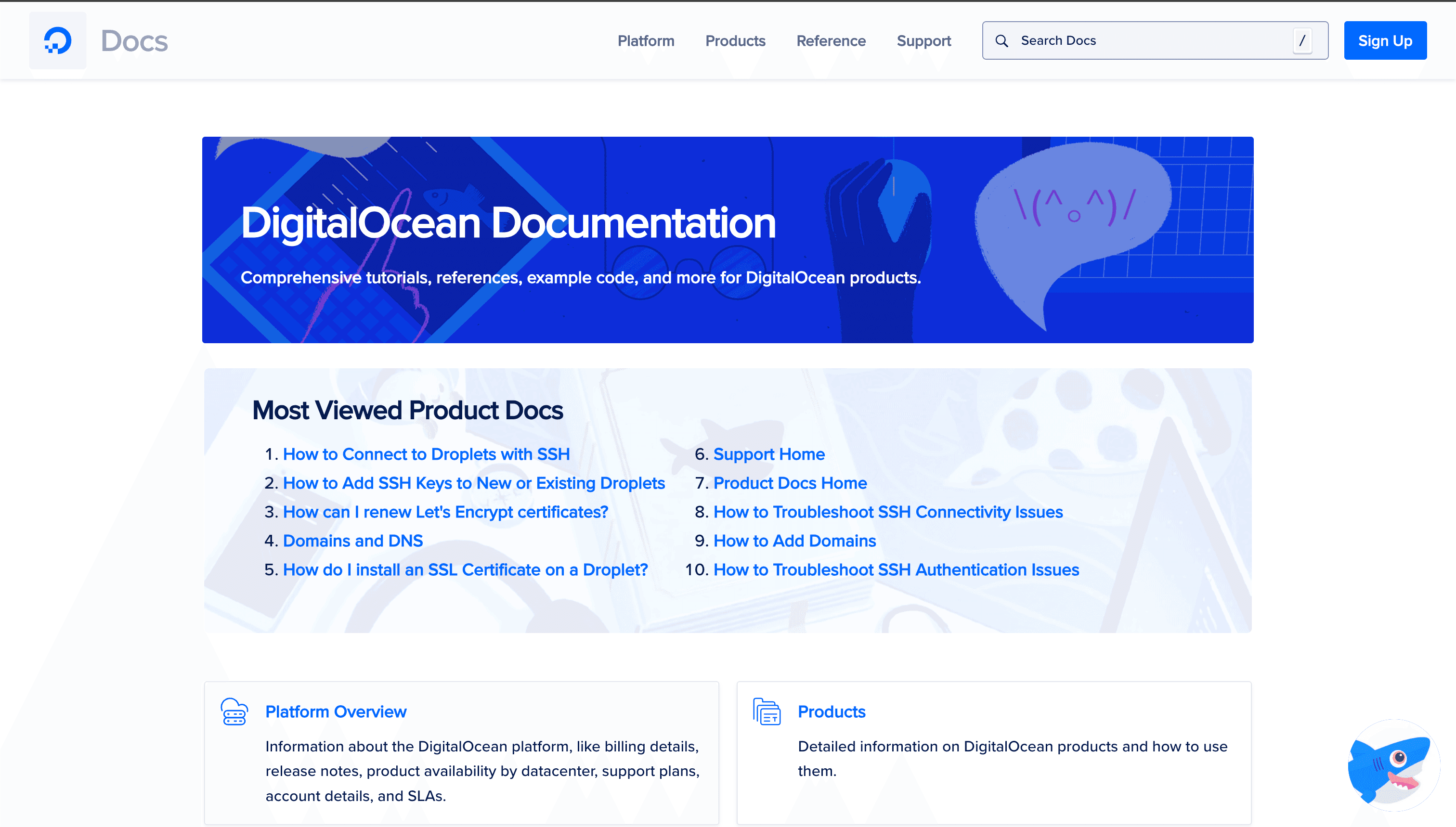Image resolution: width=1456 pixels, height=827 pixels.
Task: Open Troubleshoot SSH Connectivity Issues link
Action: coord(888,512)
